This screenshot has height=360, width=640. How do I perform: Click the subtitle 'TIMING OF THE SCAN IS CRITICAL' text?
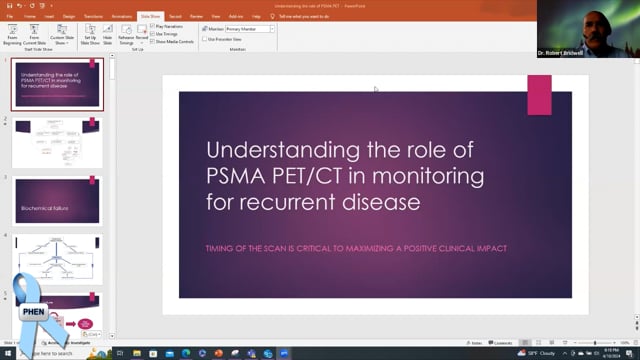[x=356, y=248]
